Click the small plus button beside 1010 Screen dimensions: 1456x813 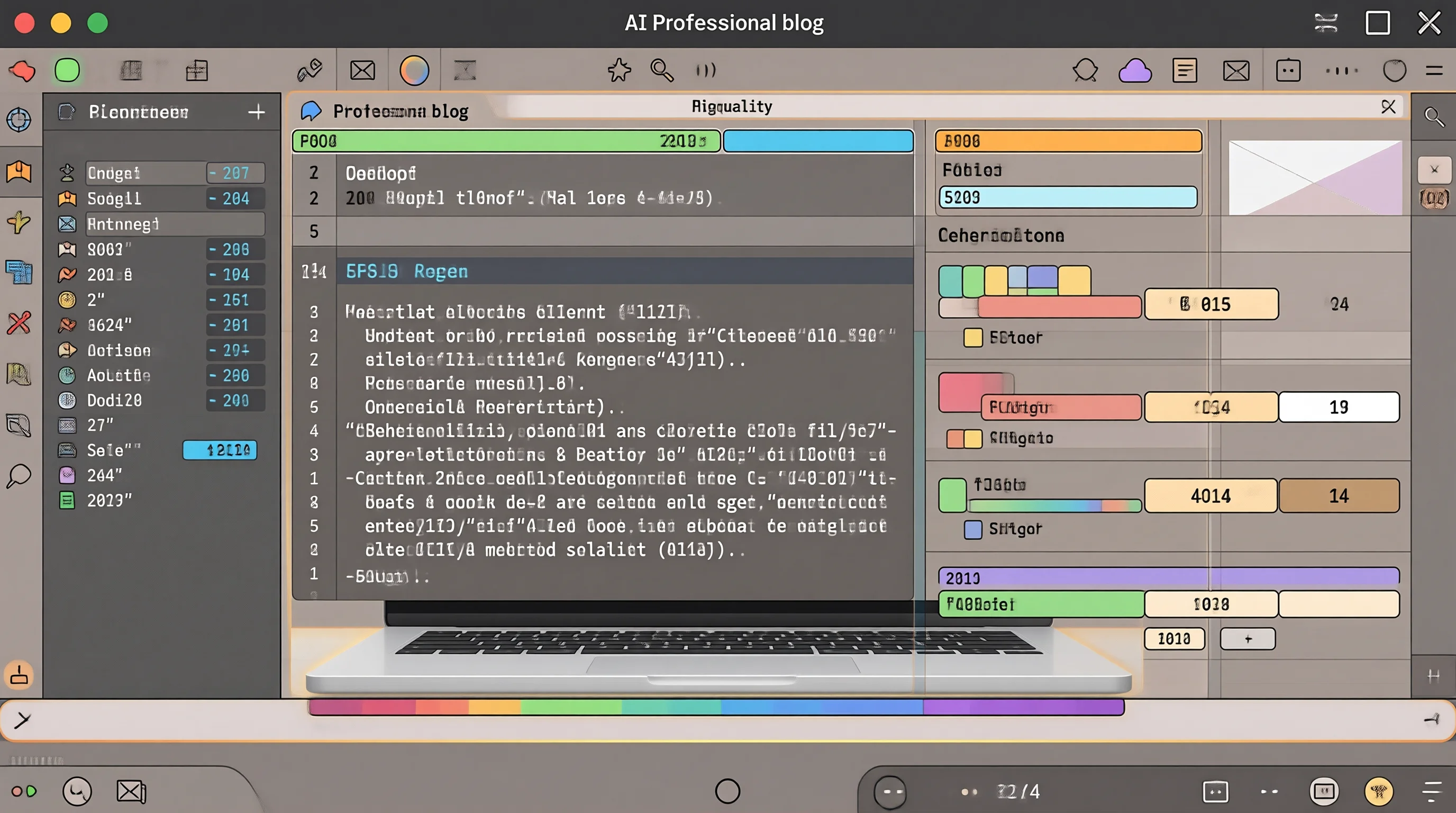(x=1248, y=639)
